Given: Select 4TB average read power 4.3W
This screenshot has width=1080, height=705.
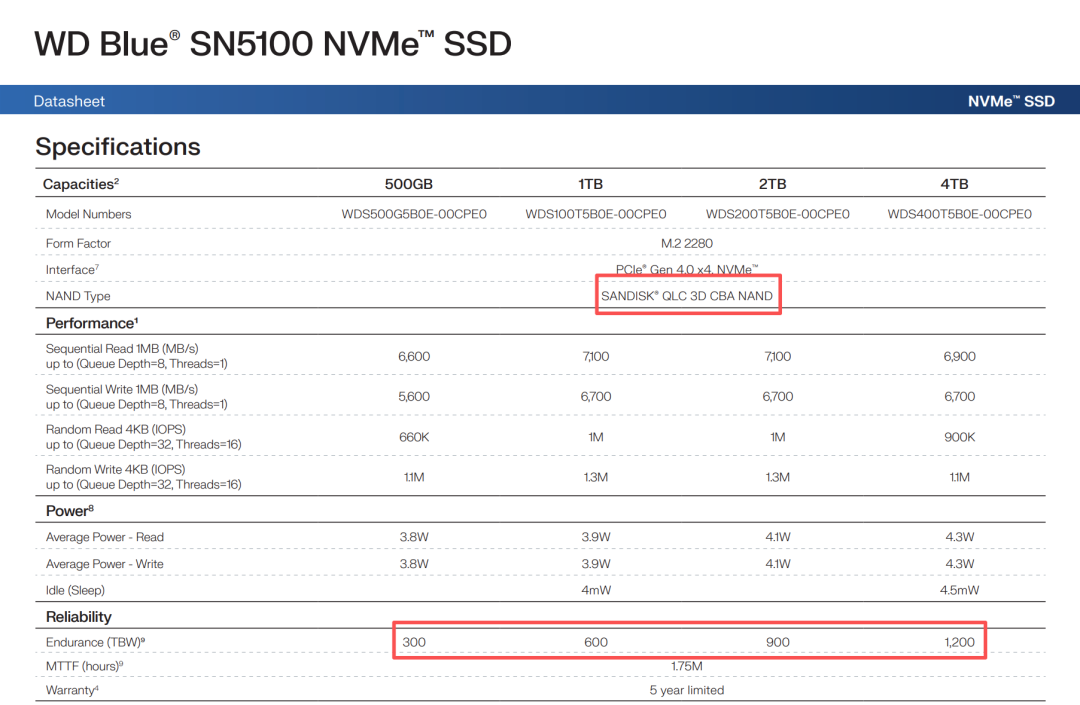Looking at the screenshot, I should pyautogui.click(x=959, y=537).
